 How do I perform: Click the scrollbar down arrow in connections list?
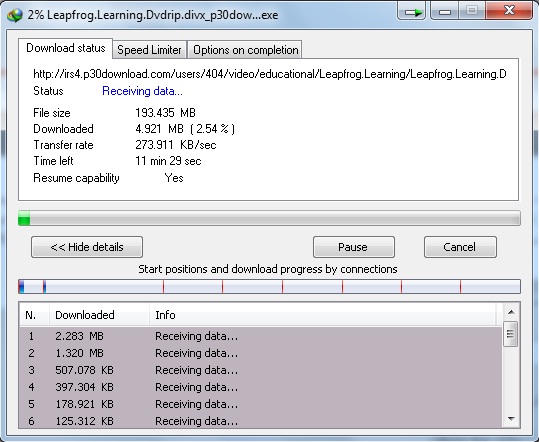tap(511, 419)
